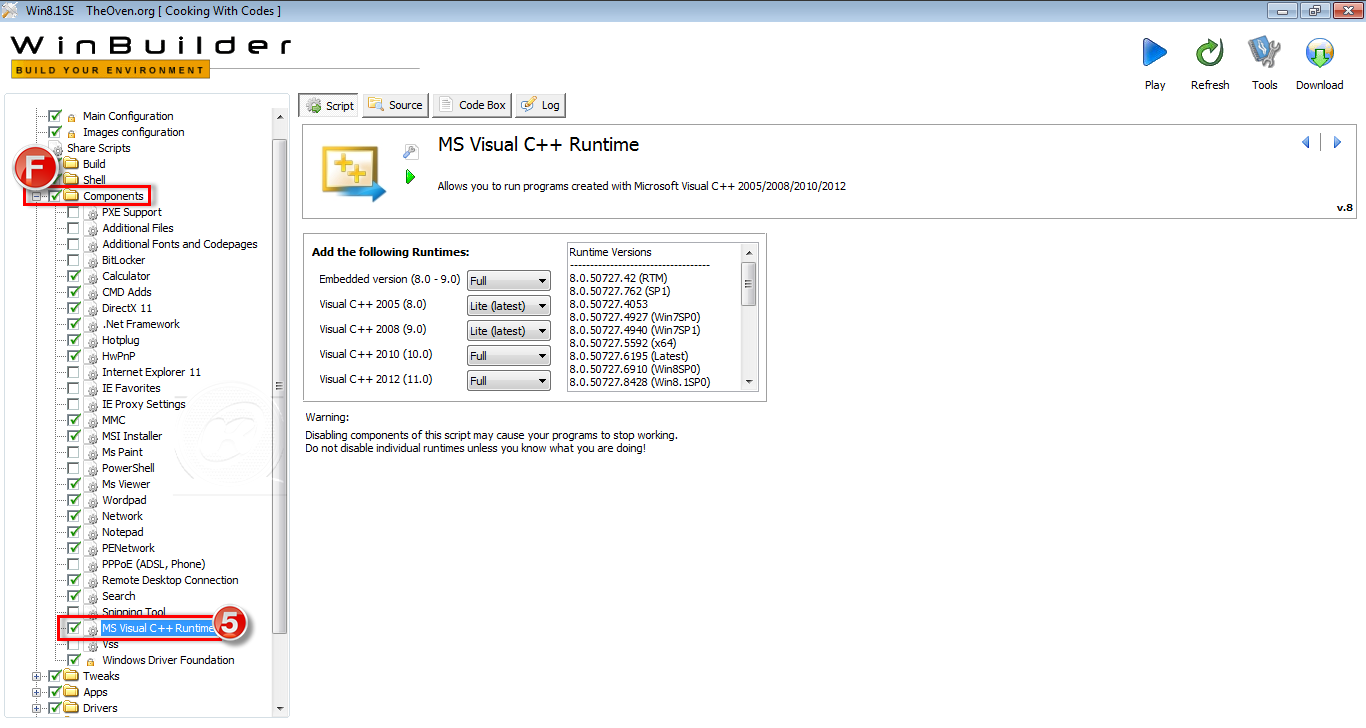The height and width of the screenshot is (728, 1366).
Task: Select 8.0.50727.762 (SP1) version entry
Action: [x=619, y=291]
